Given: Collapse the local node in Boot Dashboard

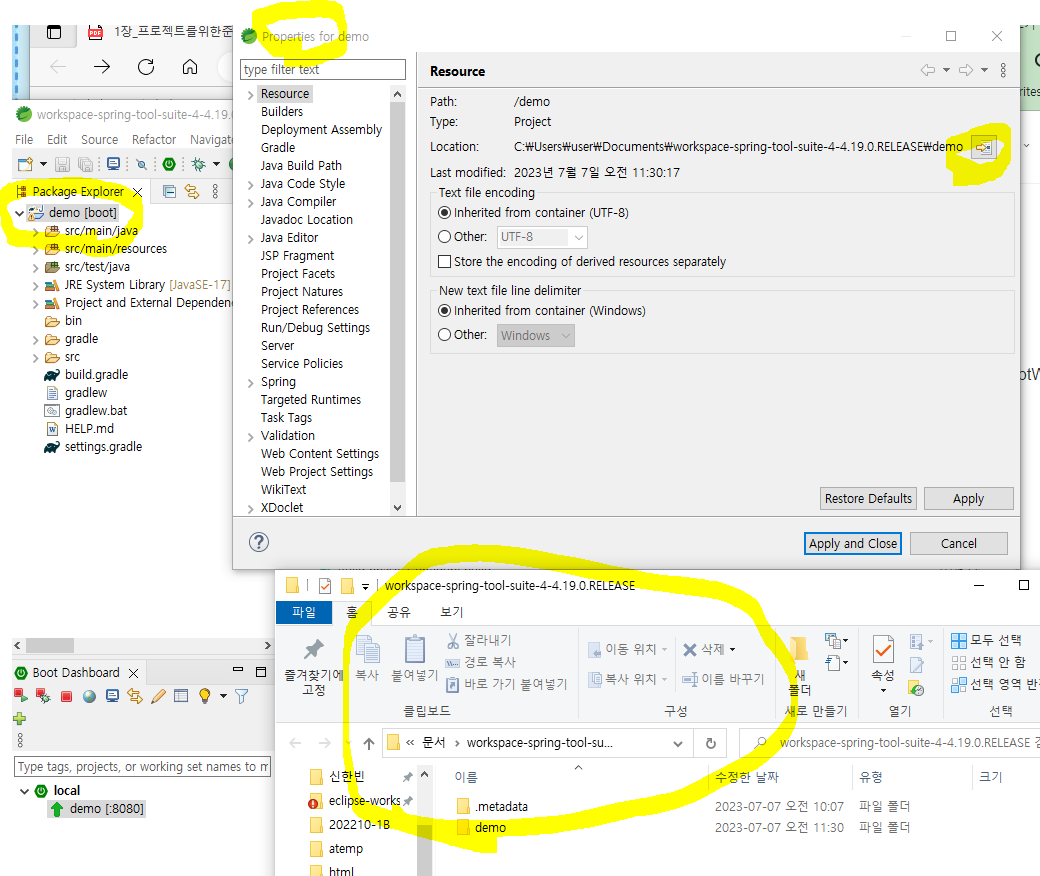Looking at the screenshot, I should click(25, 791).
